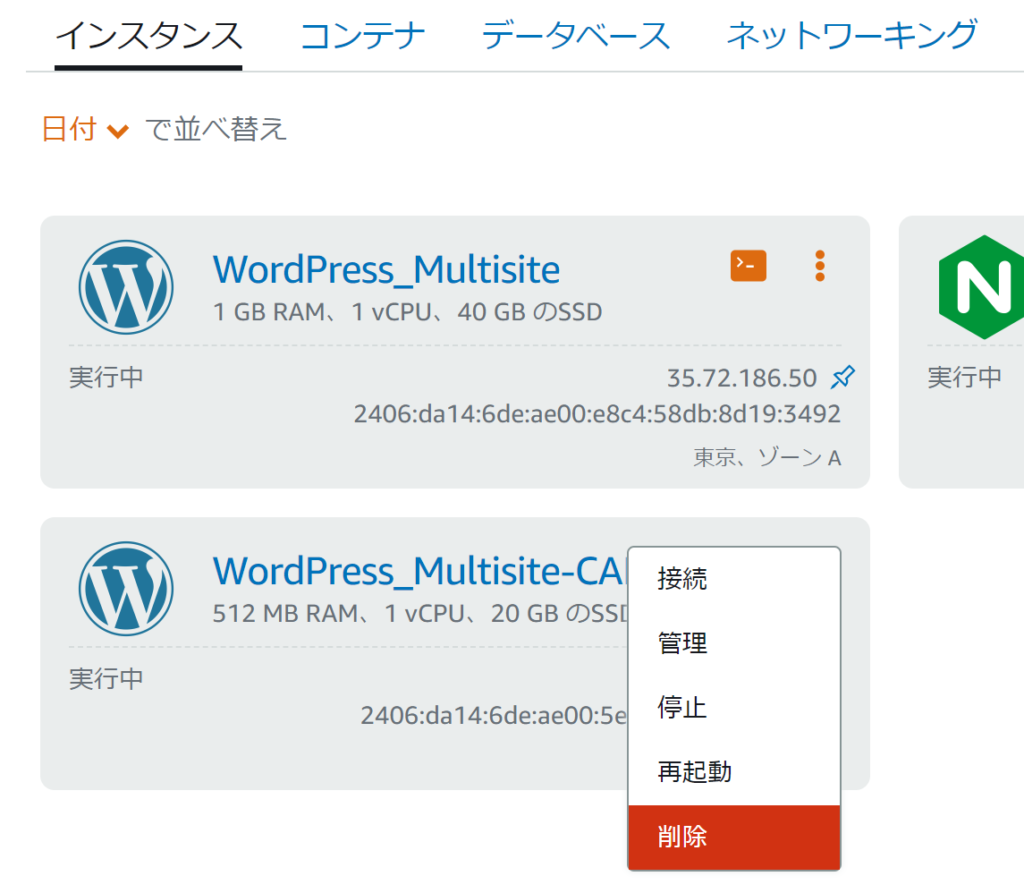
Task: Select the インスタンス tab
Action: (148, 37)
